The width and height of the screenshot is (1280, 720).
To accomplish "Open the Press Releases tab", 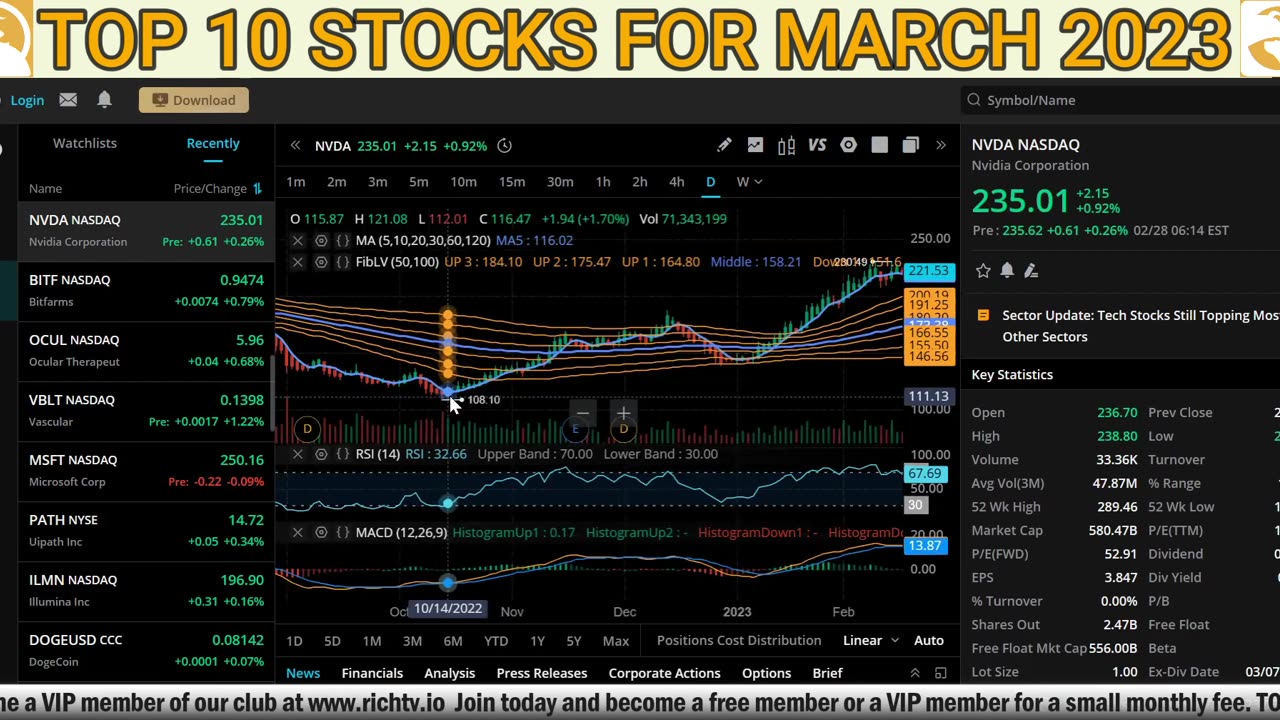I will 542,674.
